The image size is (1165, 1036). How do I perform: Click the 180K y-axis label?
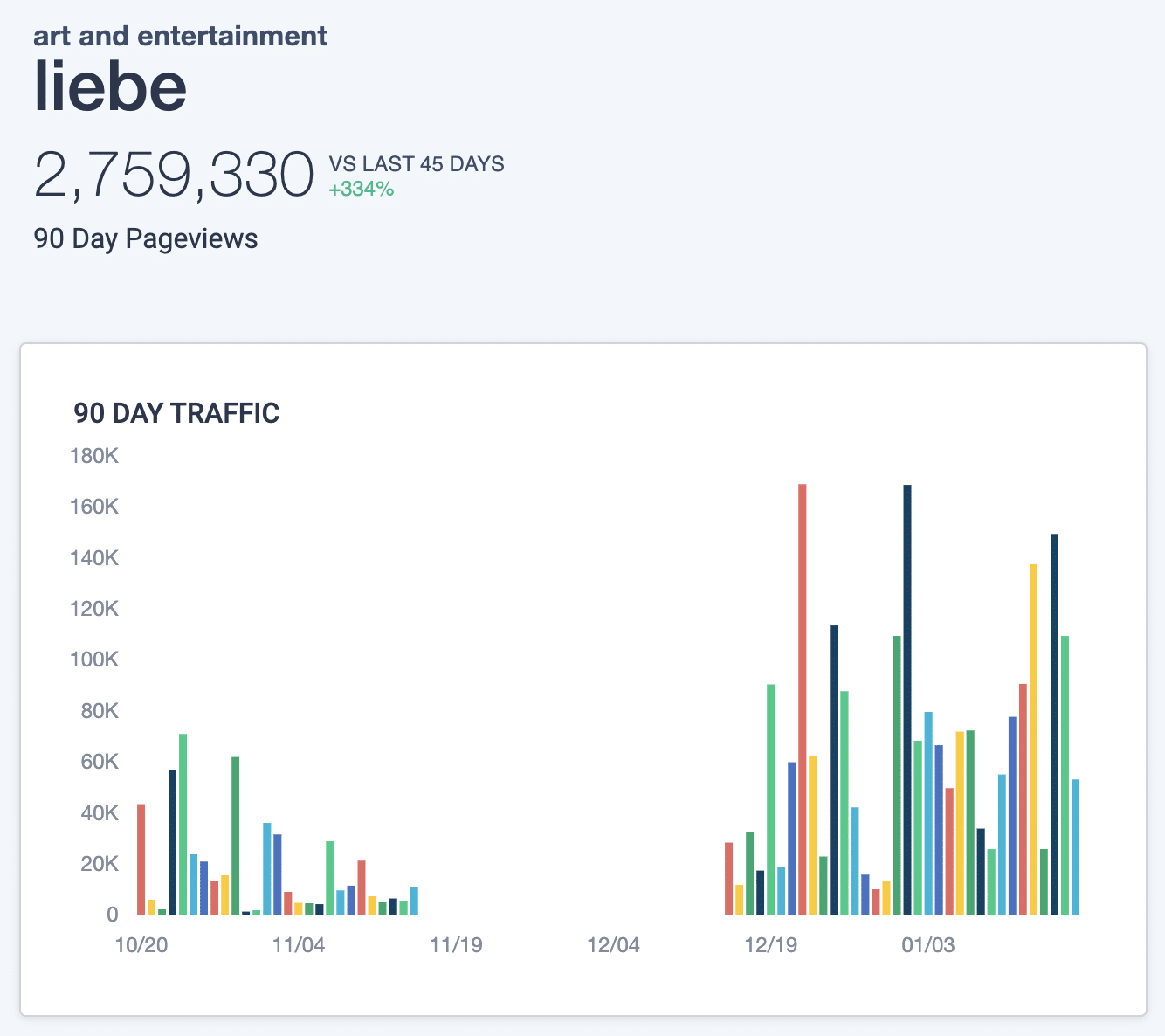(94, 456)
